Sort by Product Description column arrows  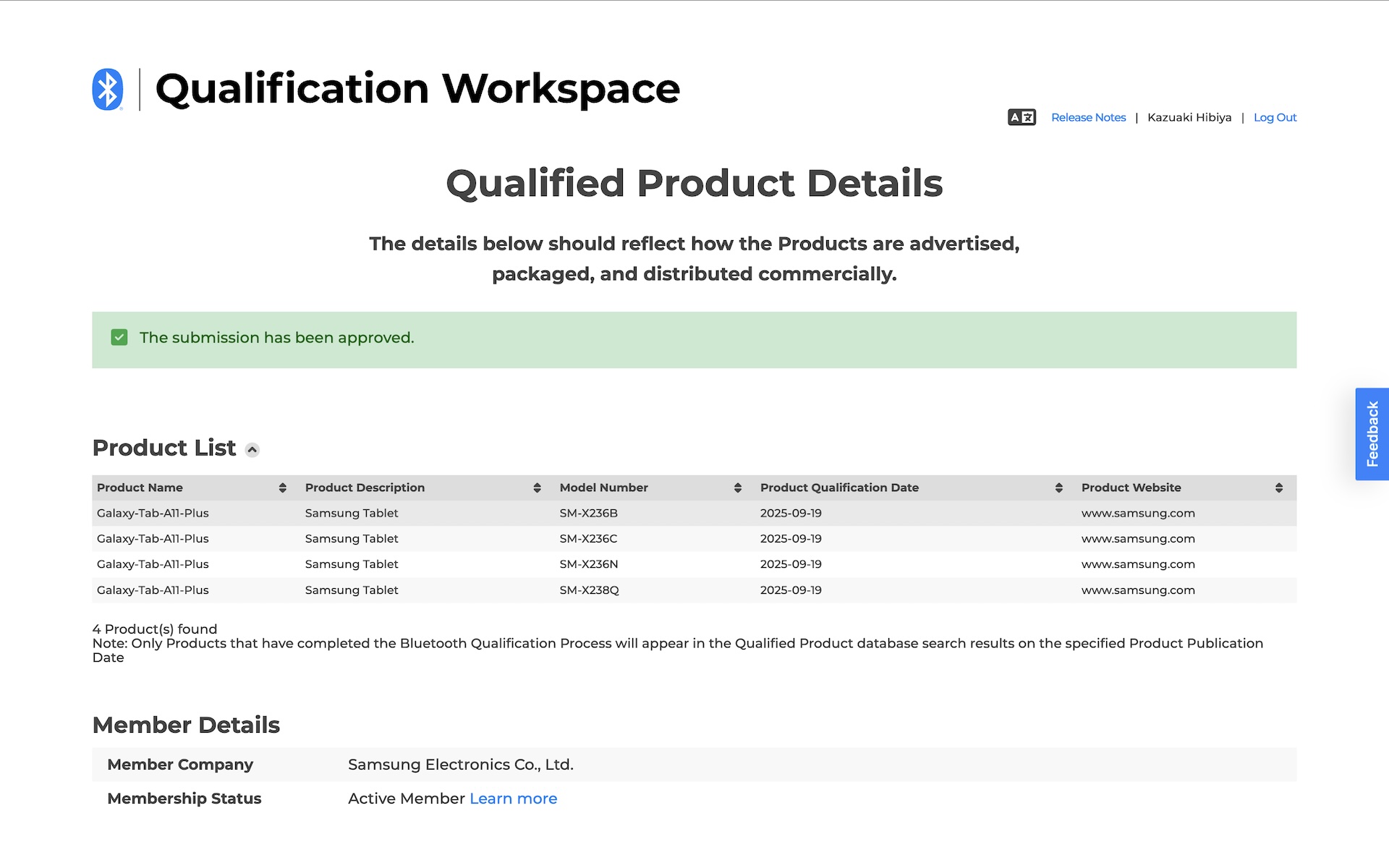tap(537, 488)
